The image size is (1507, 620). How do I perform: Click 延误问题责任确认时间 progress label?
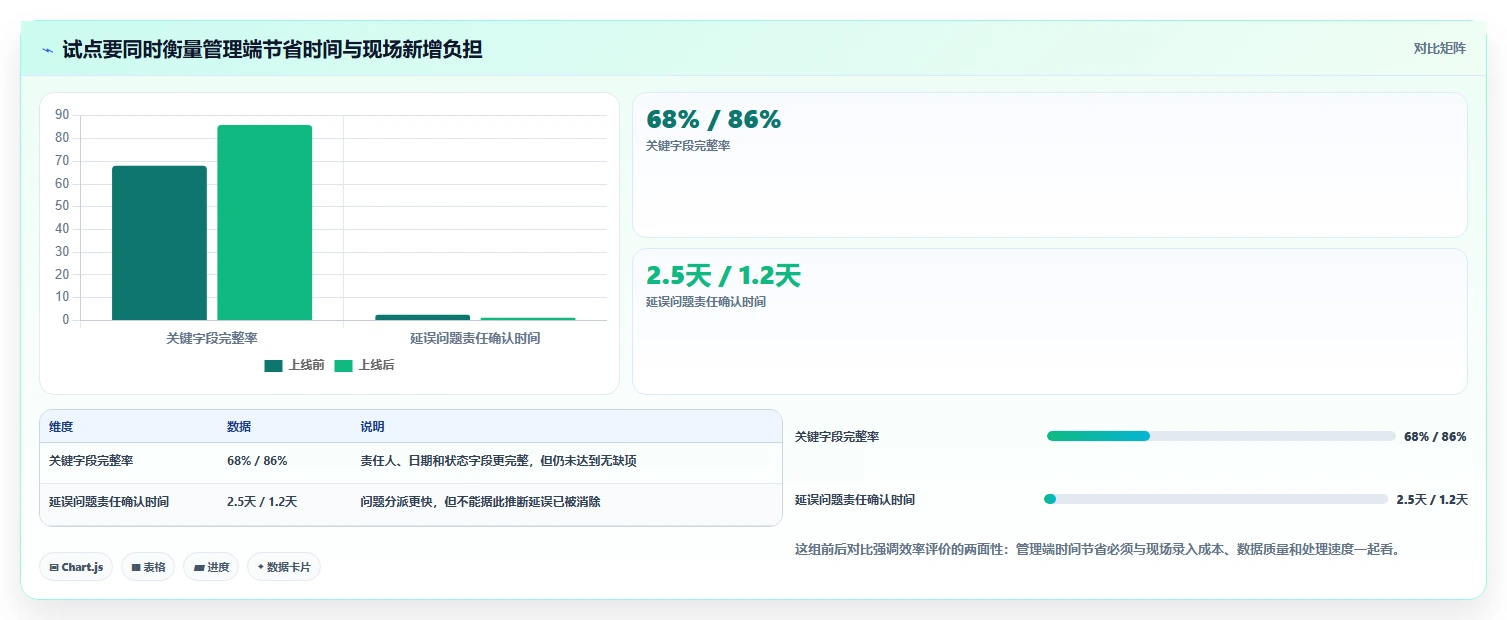click(855, 500)
